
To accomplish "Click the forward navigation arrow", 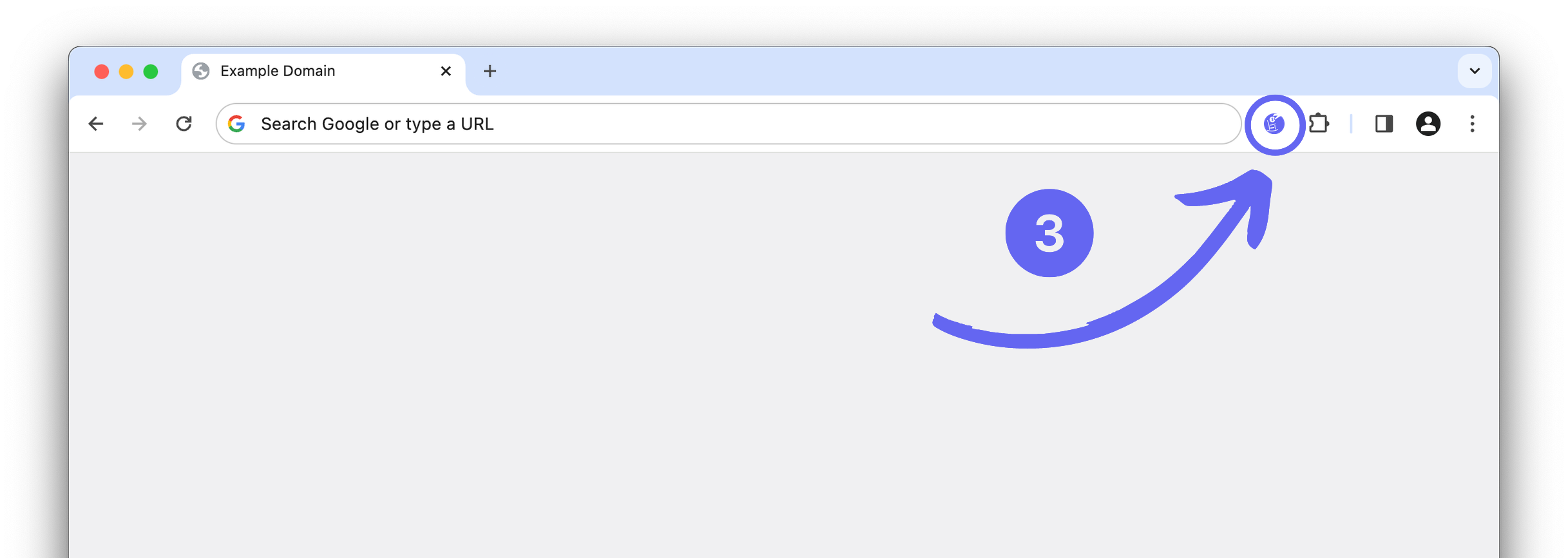I will pyautogui.click(x=139, y=124).
